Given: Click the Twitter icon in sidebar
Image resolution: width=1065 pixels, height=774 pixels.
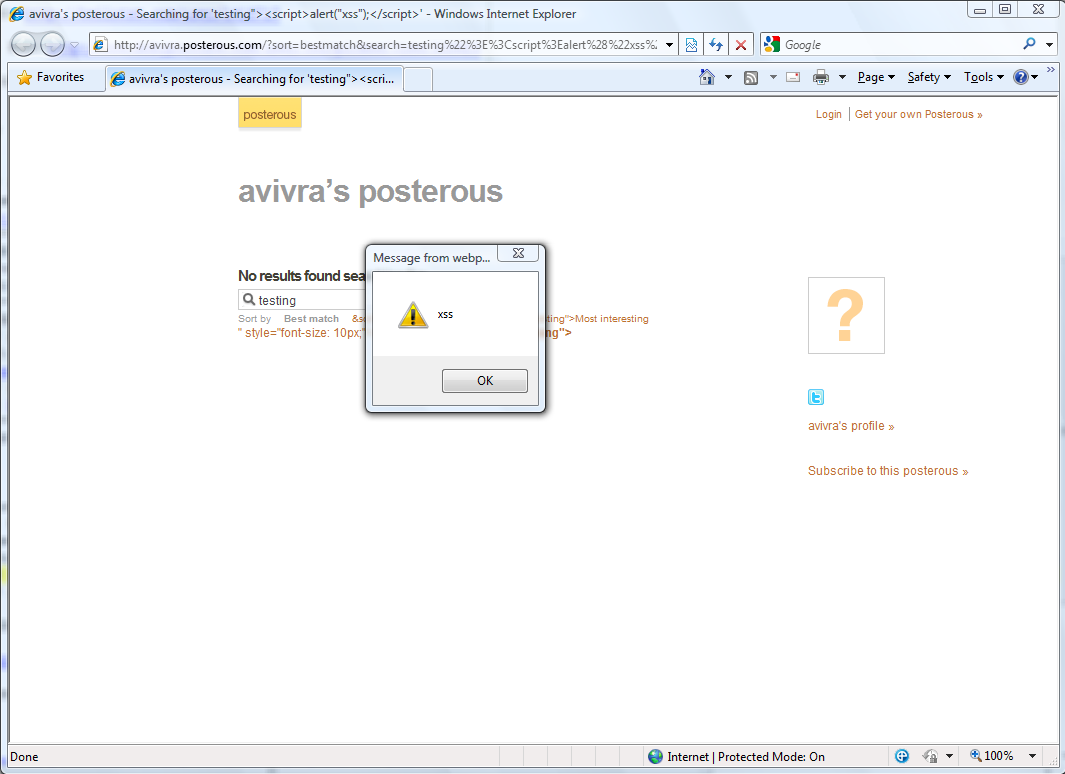Looking at the screenshot, I should click(816, 397).
